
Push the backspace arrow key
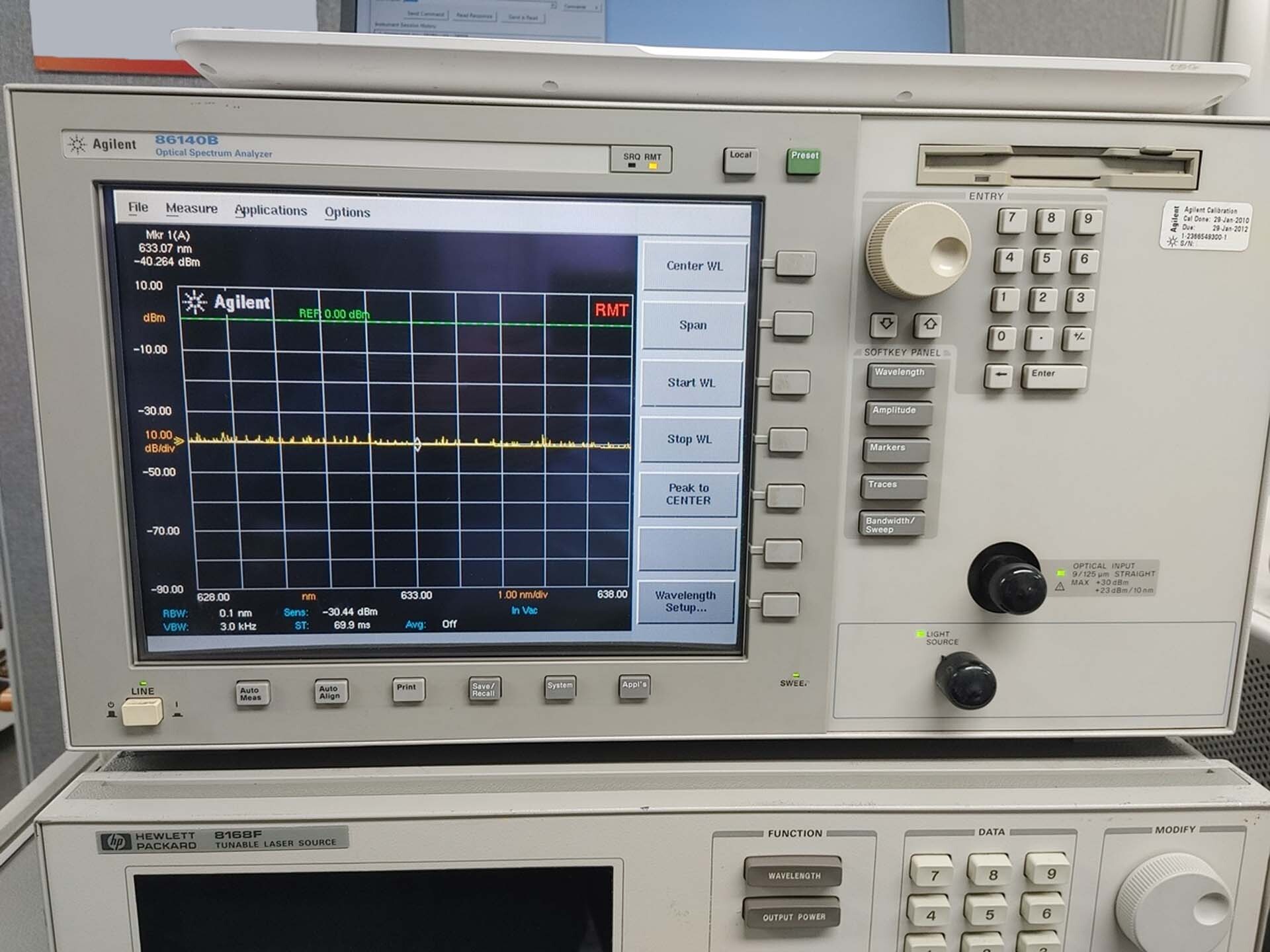click(x=999, y=376)
